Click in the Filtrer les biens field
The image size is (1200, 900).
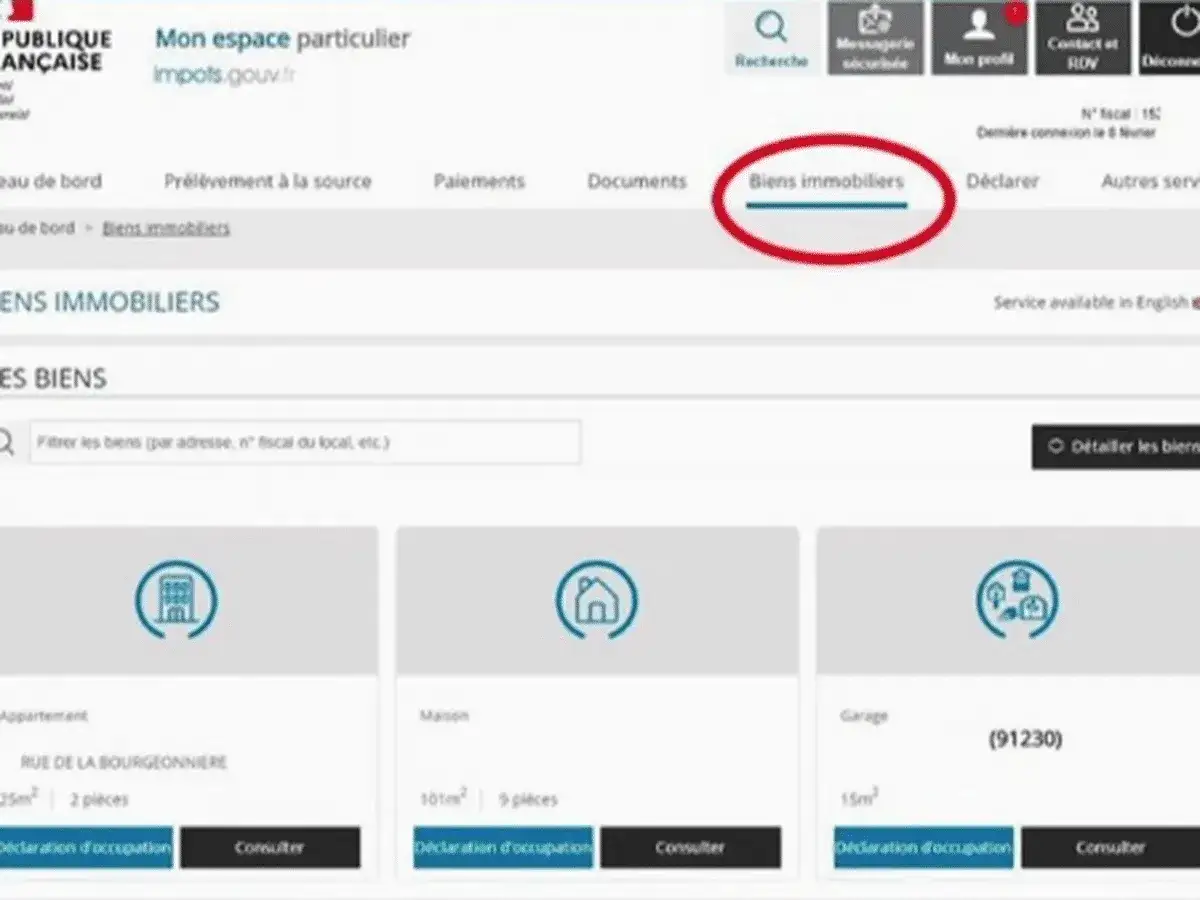pyautogui.click(x=305, y=442)
